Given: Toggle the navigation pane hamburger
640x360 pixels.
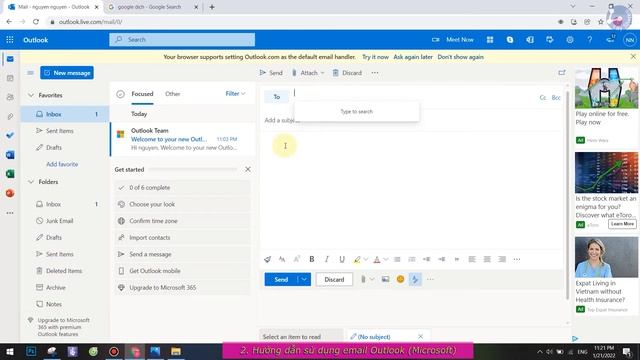Looking at the screenshot, I should (30, 73).
